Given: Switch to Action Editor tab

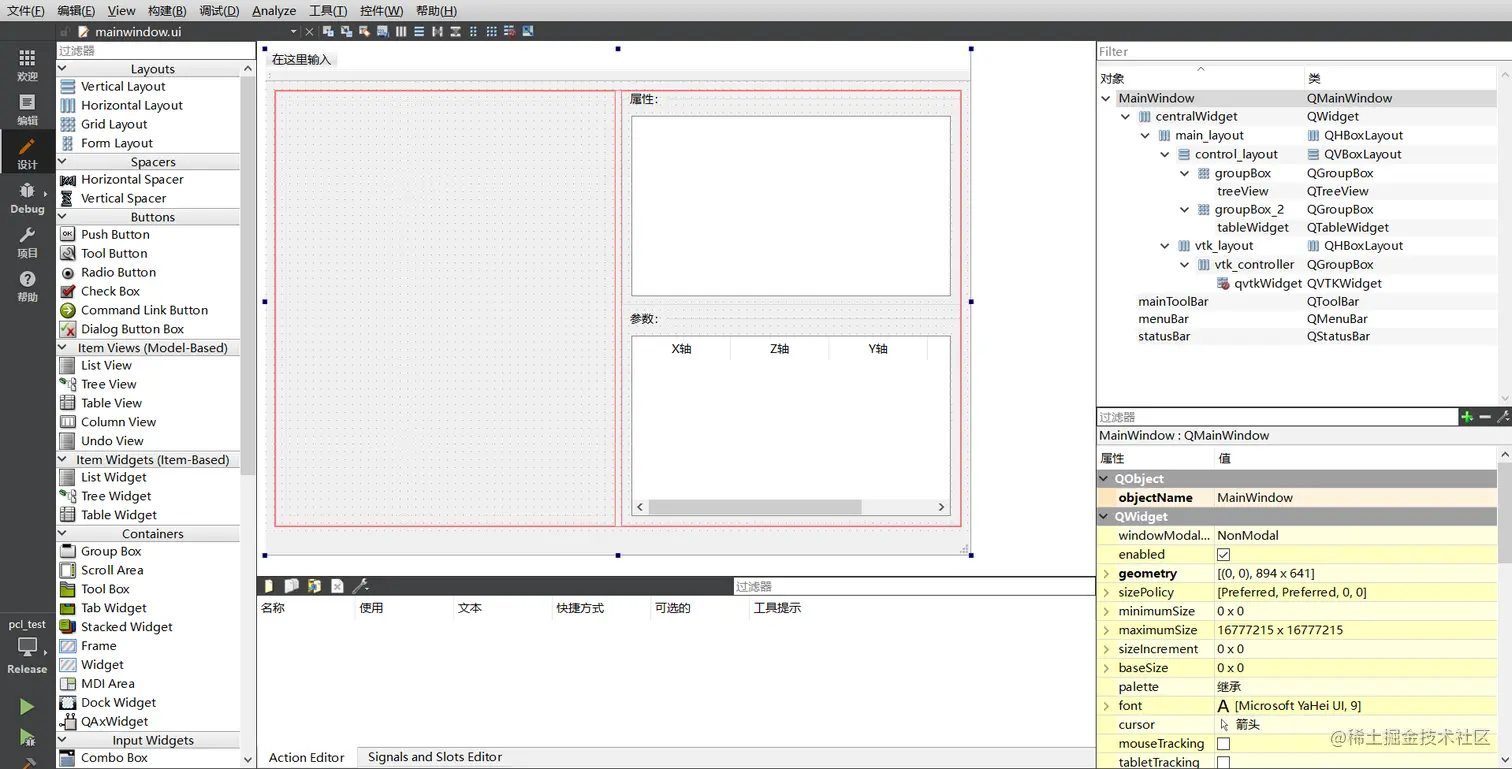Looking at the screenshot, I should tap(306, 757).
